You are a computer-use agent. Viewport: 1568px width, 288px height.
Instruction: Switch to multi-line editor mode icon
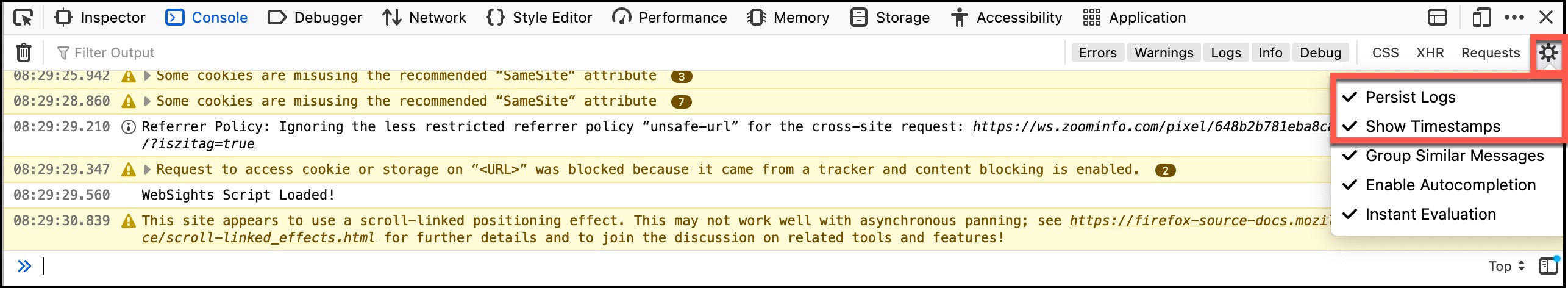point(1548,266)
